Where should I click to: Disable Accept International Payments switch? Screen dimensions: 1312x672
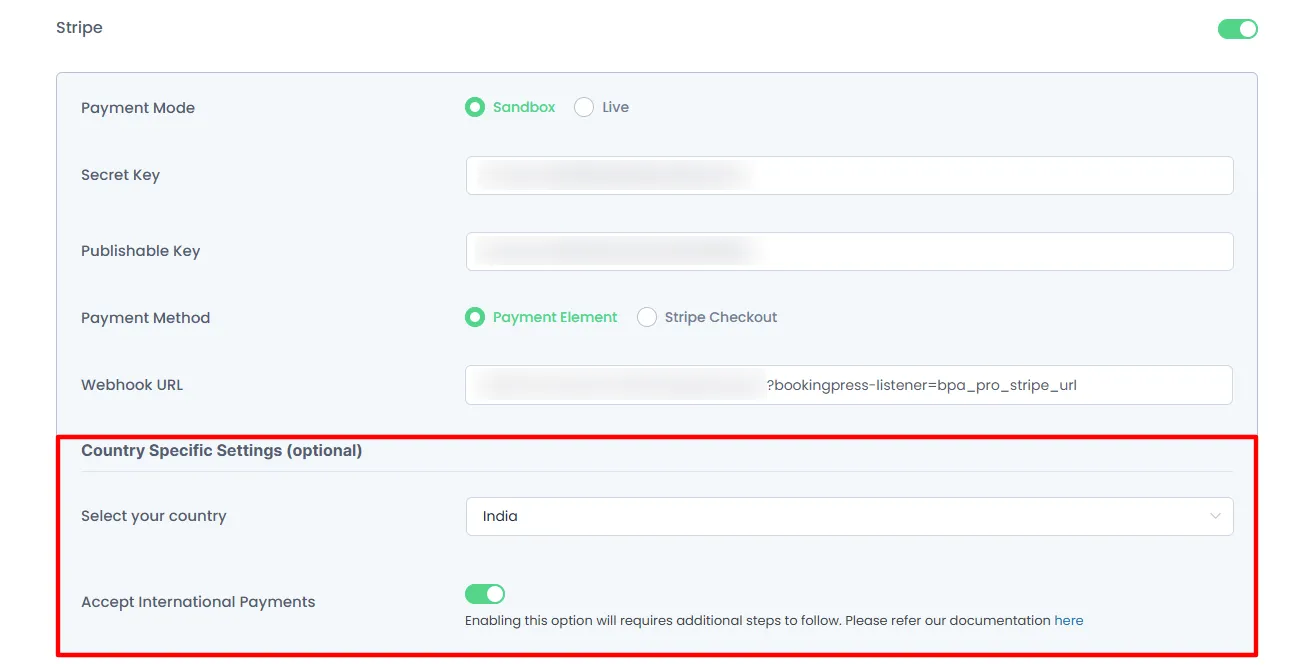pyautogui.click(x=485, y=594)
